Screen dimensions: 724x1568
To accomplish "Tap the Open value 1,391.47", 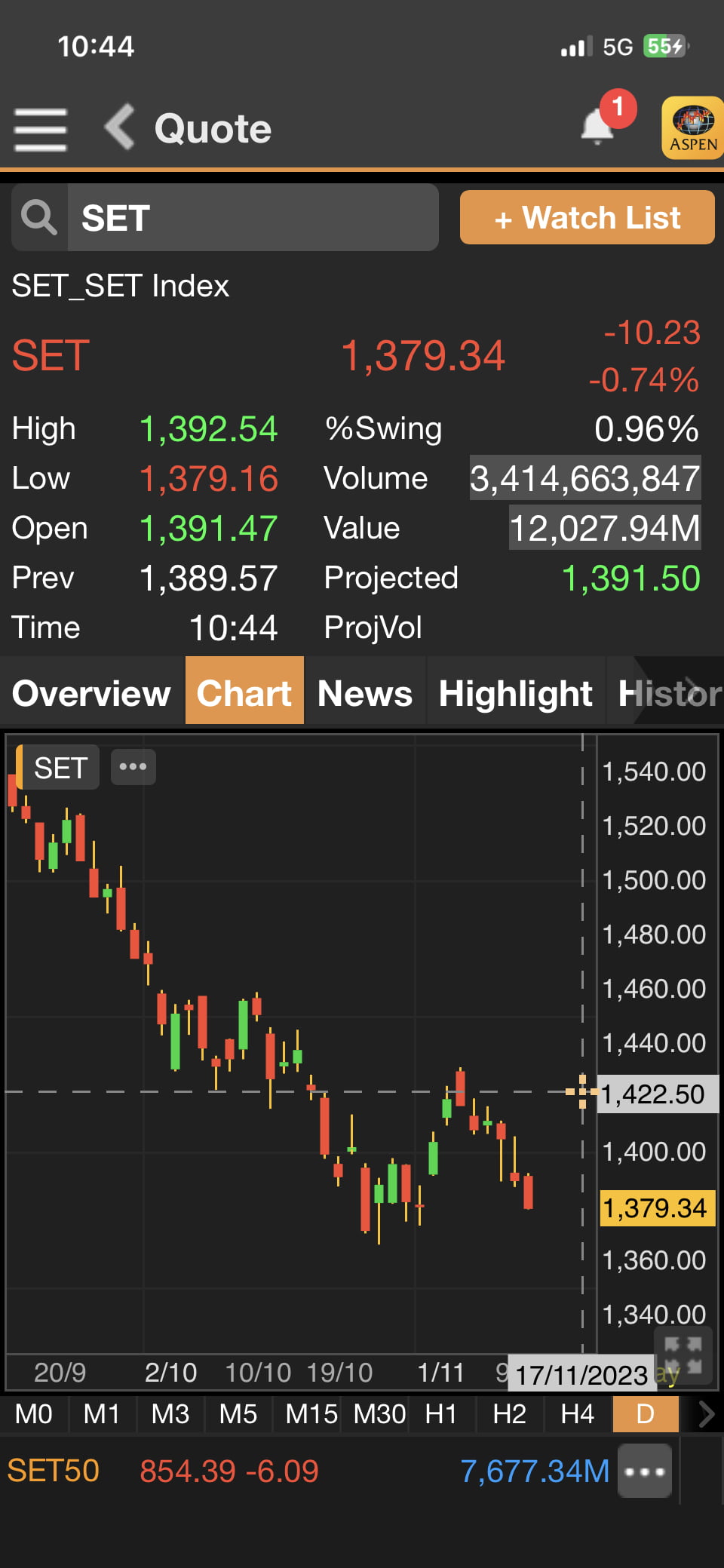I will point(209,529).
